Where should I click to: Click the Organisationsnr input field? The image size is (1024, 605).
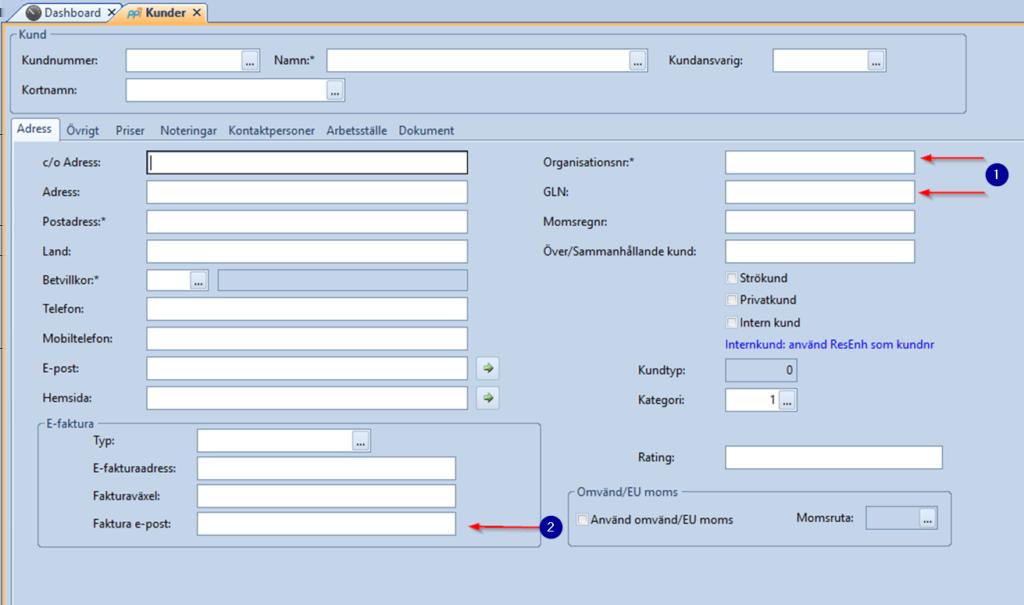(820, 163)
